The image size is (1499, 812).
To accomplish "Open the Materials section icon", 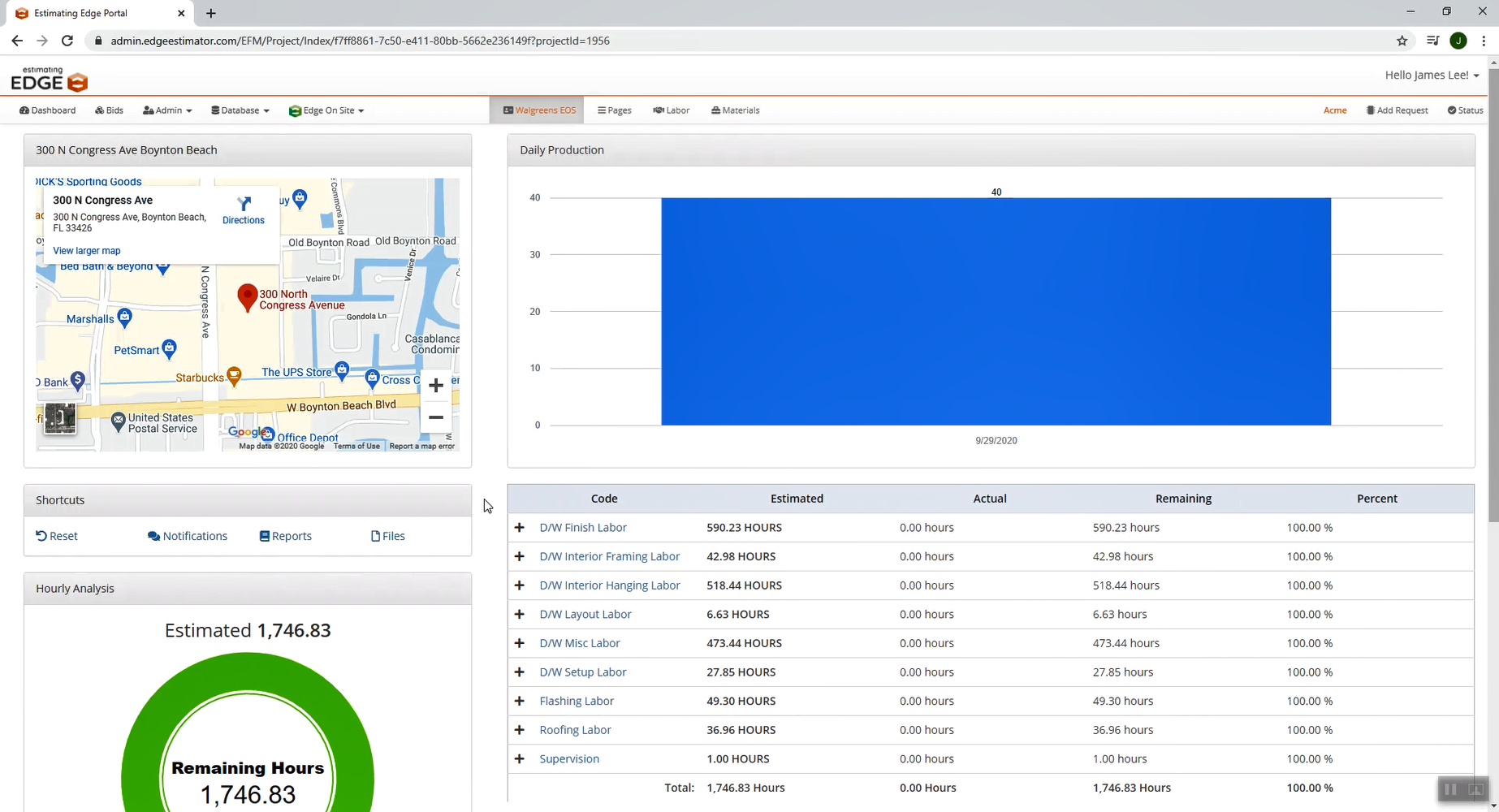I will tap(715, 110).
